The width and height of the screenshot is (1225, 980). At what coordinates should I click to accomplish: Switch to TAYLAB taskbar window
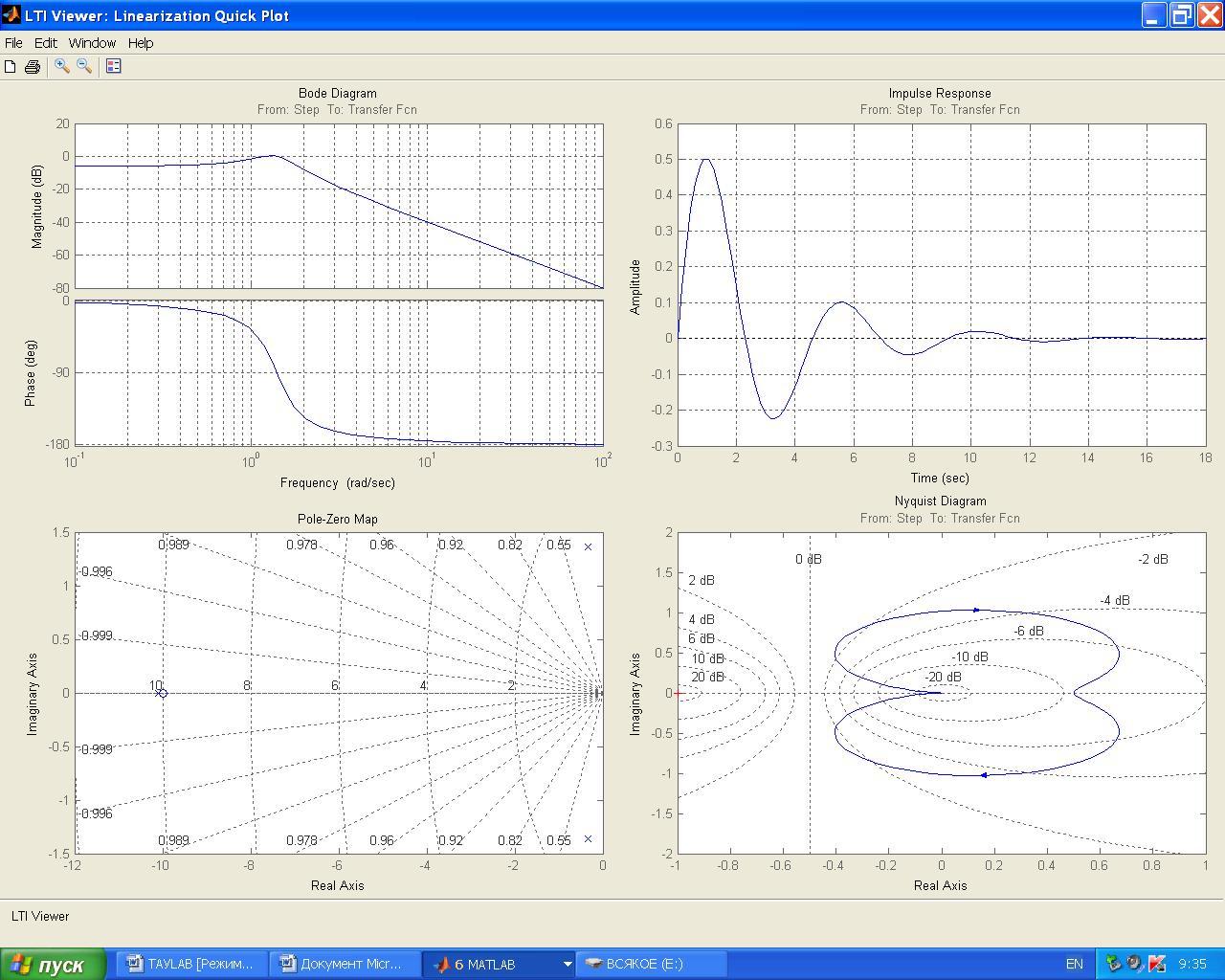(190, 964)
